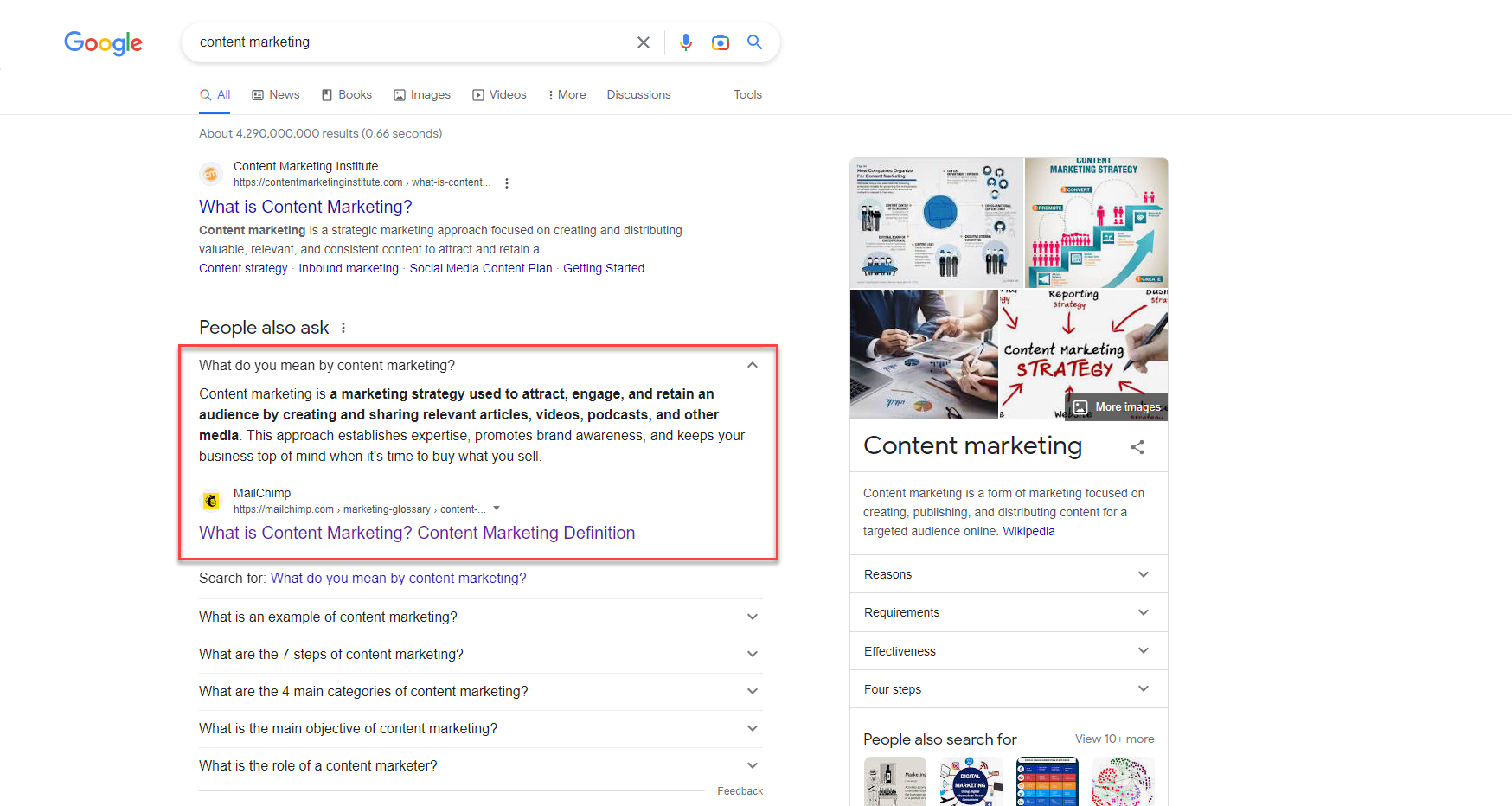Open the 'How Companies Organize' infographic thumbnail

click(x=937, y=222)
